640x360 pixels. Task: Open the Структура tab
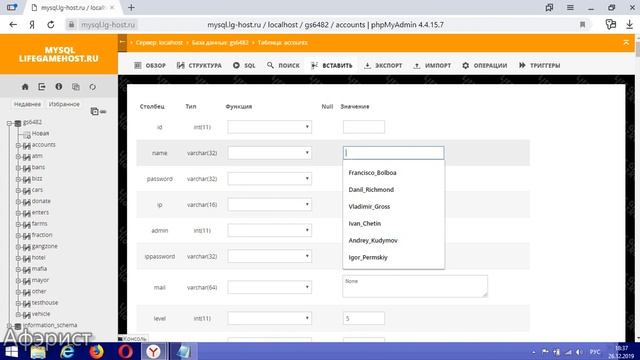[x=199, y=65]
